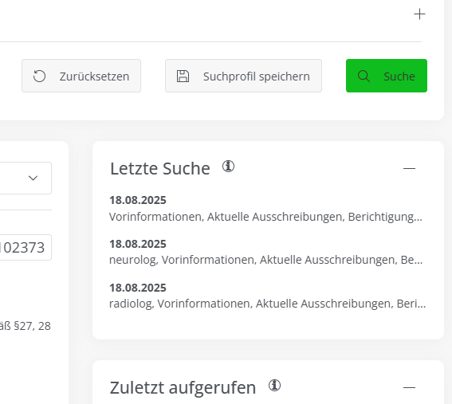The height and width of the screenshot is (404, 452).
Task: Start search with green Suche button
Action: (386, 76)
